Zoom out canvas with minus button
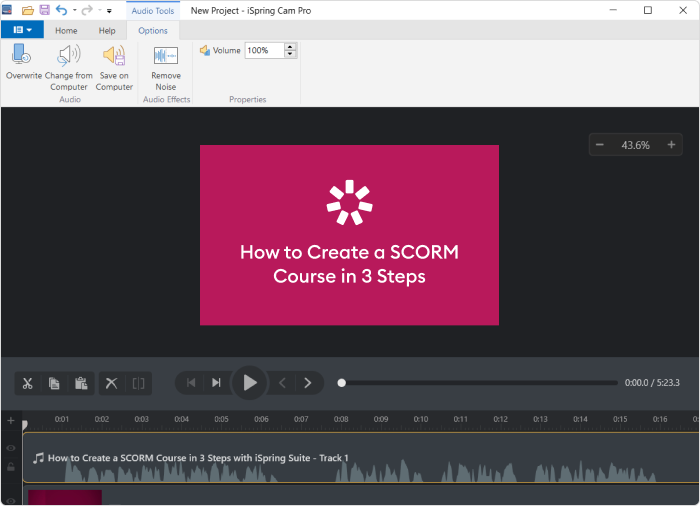Viewport: 700px width, 506px height. point(600,145)
